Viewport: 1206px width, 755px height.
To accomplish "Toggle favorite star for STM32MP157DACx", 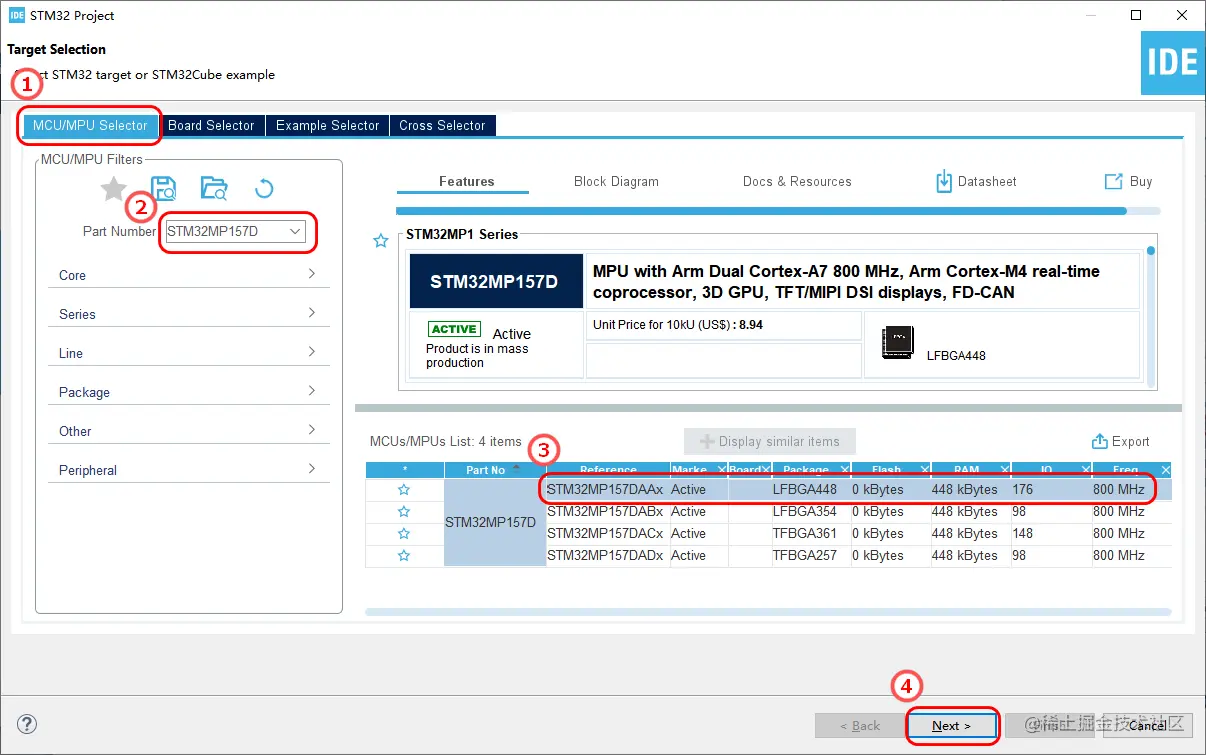I will pos(404,534).
